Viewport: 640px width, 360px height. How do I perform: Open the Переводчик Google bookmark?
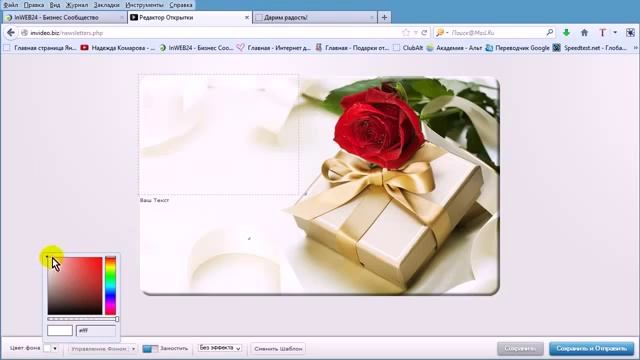(518, 48)
